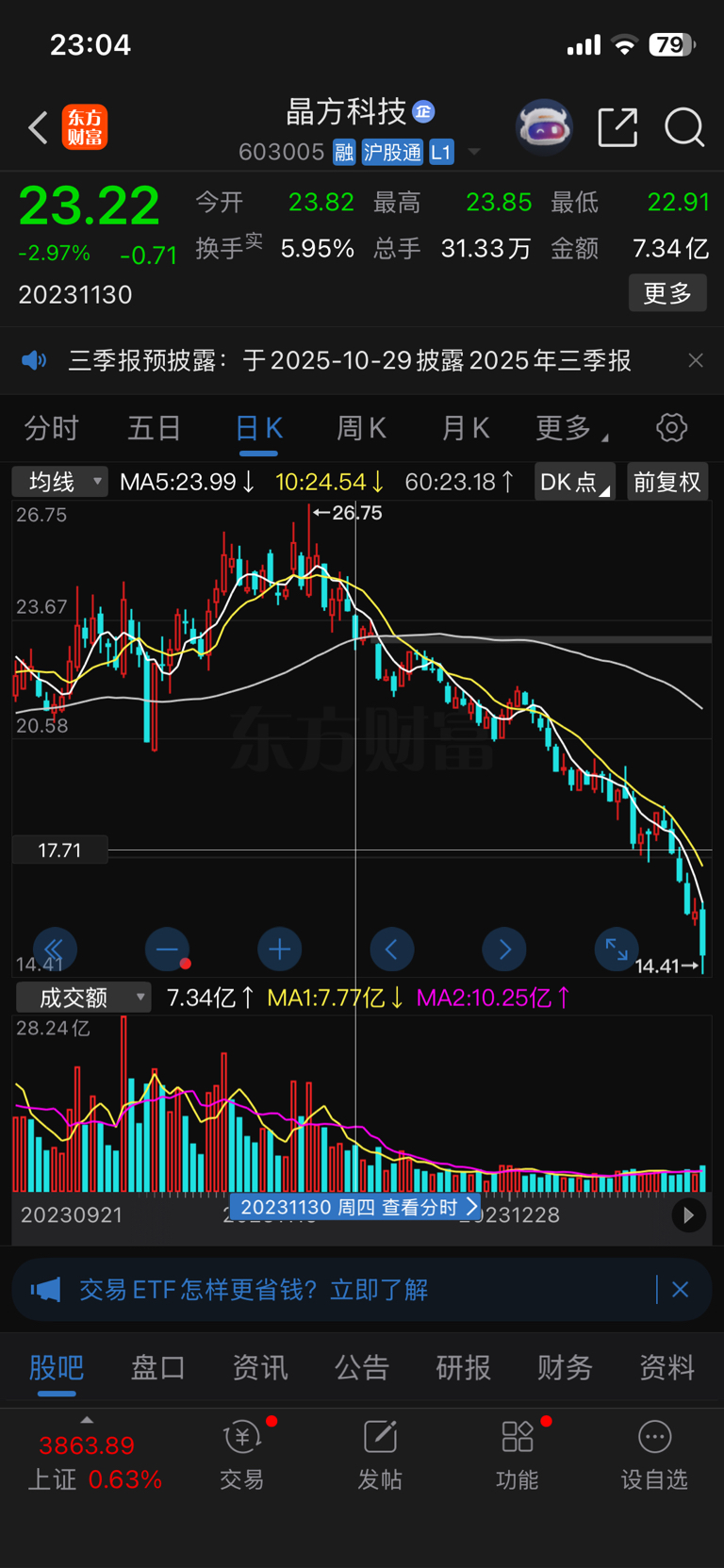Open the 公告 tab

pyautogui.click(x=362, y=1367)
